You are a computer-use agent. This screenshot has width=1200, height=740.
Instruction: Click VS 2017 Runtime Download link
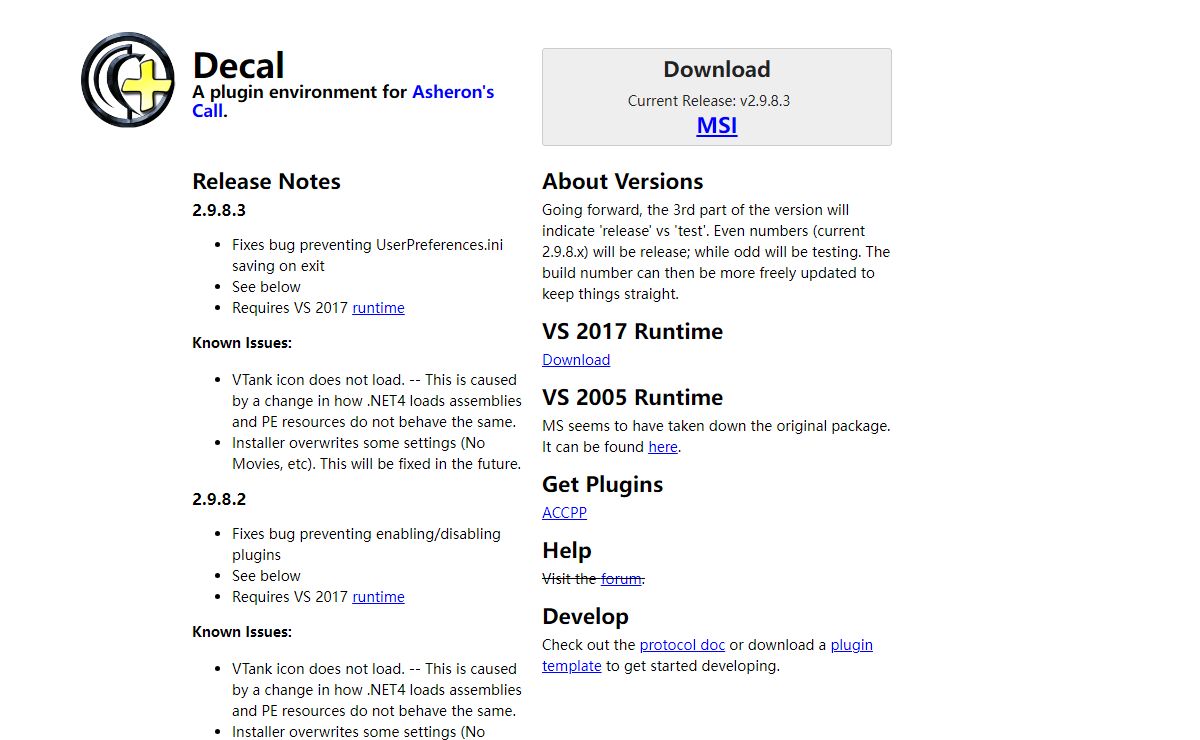(576, 360)
